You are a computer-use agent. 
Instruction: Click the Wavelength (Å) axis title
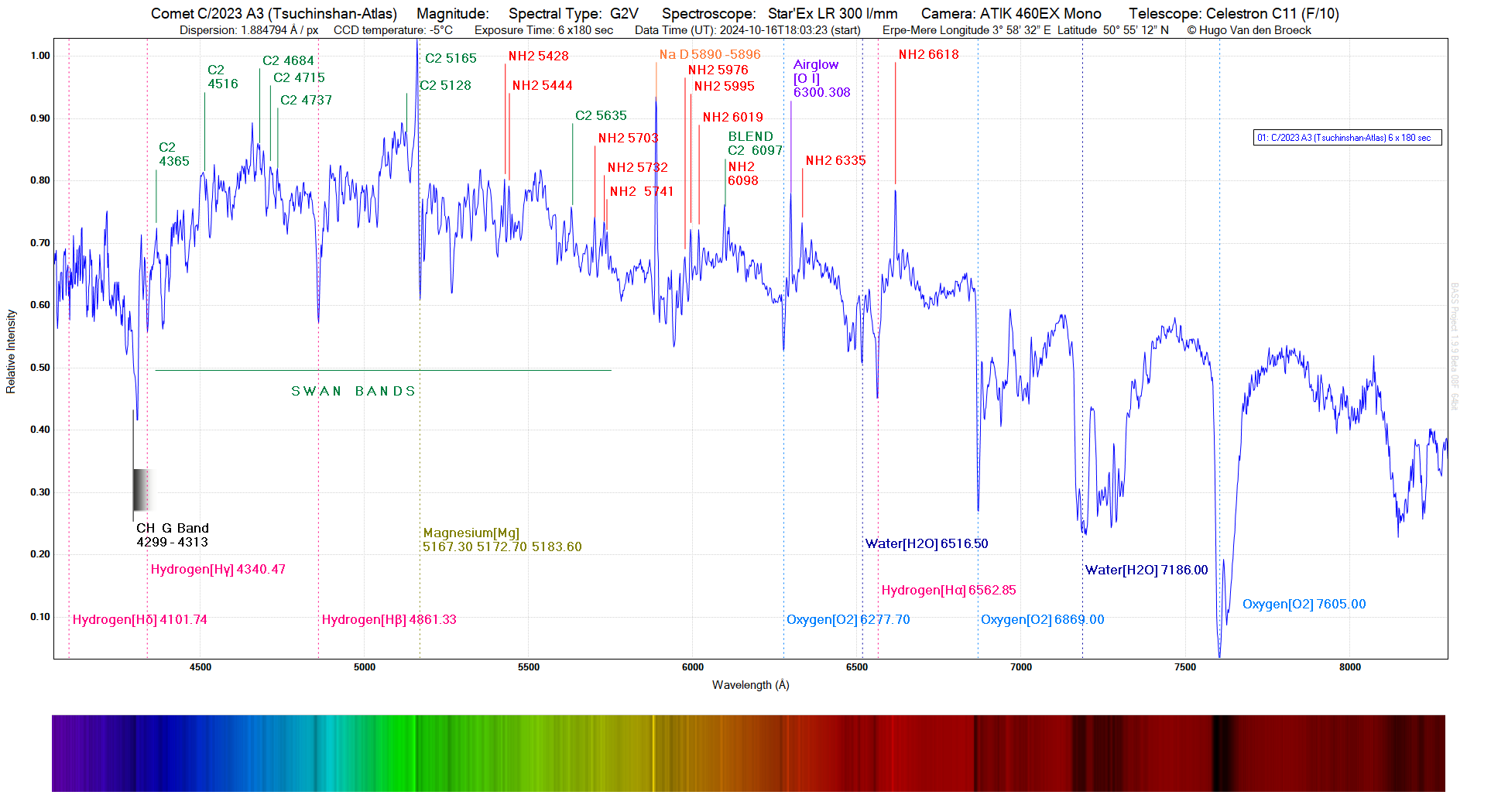tap(750, 685)
